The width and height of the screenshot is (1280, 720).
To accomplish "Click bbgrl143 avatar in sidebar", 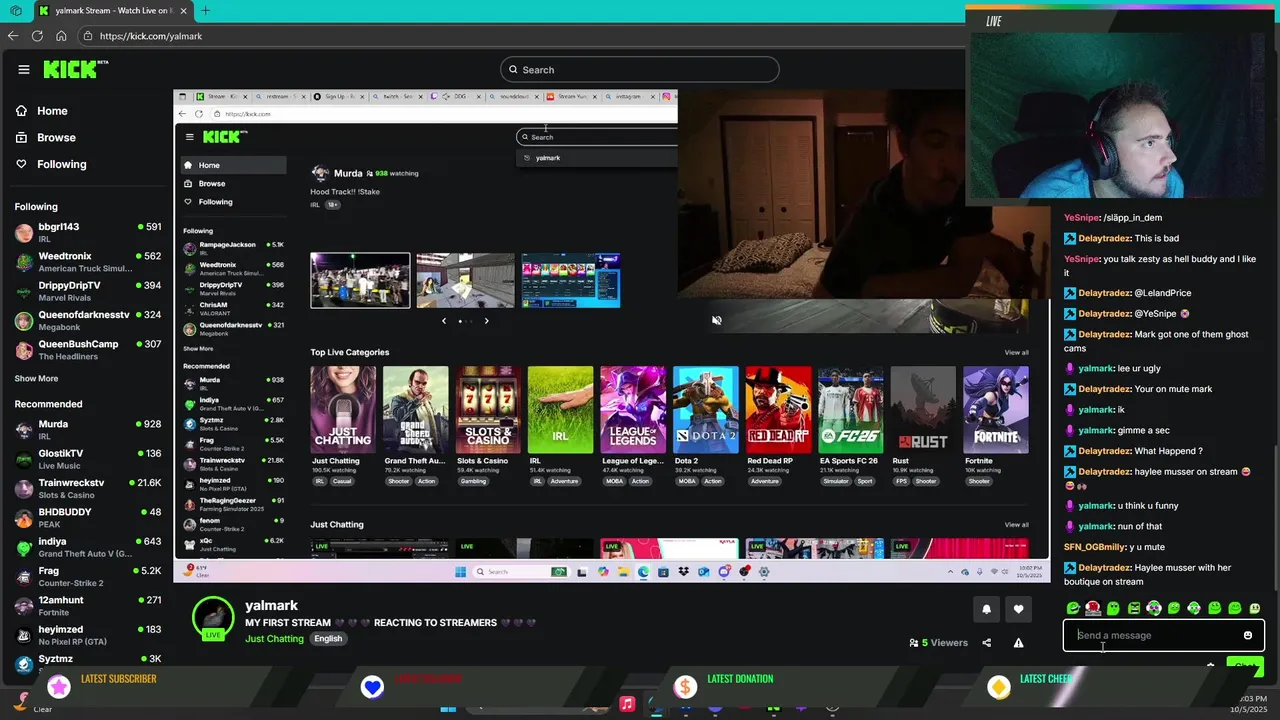I will click(24, 233).
